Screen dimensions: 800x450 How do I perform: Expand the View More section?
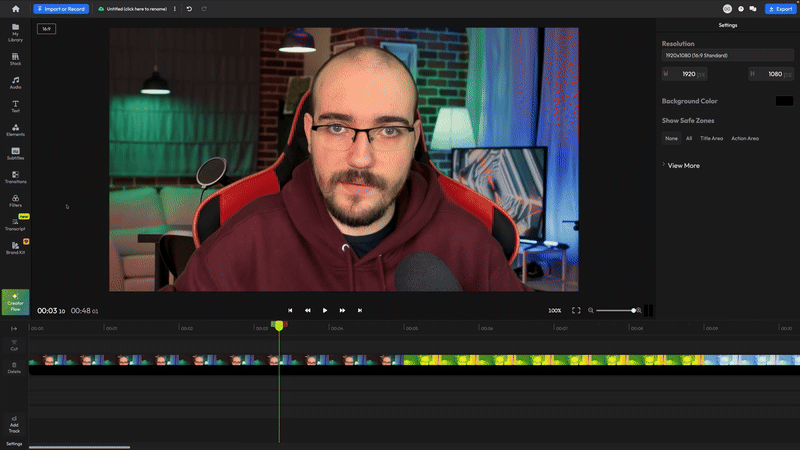[x=683, y=165]
